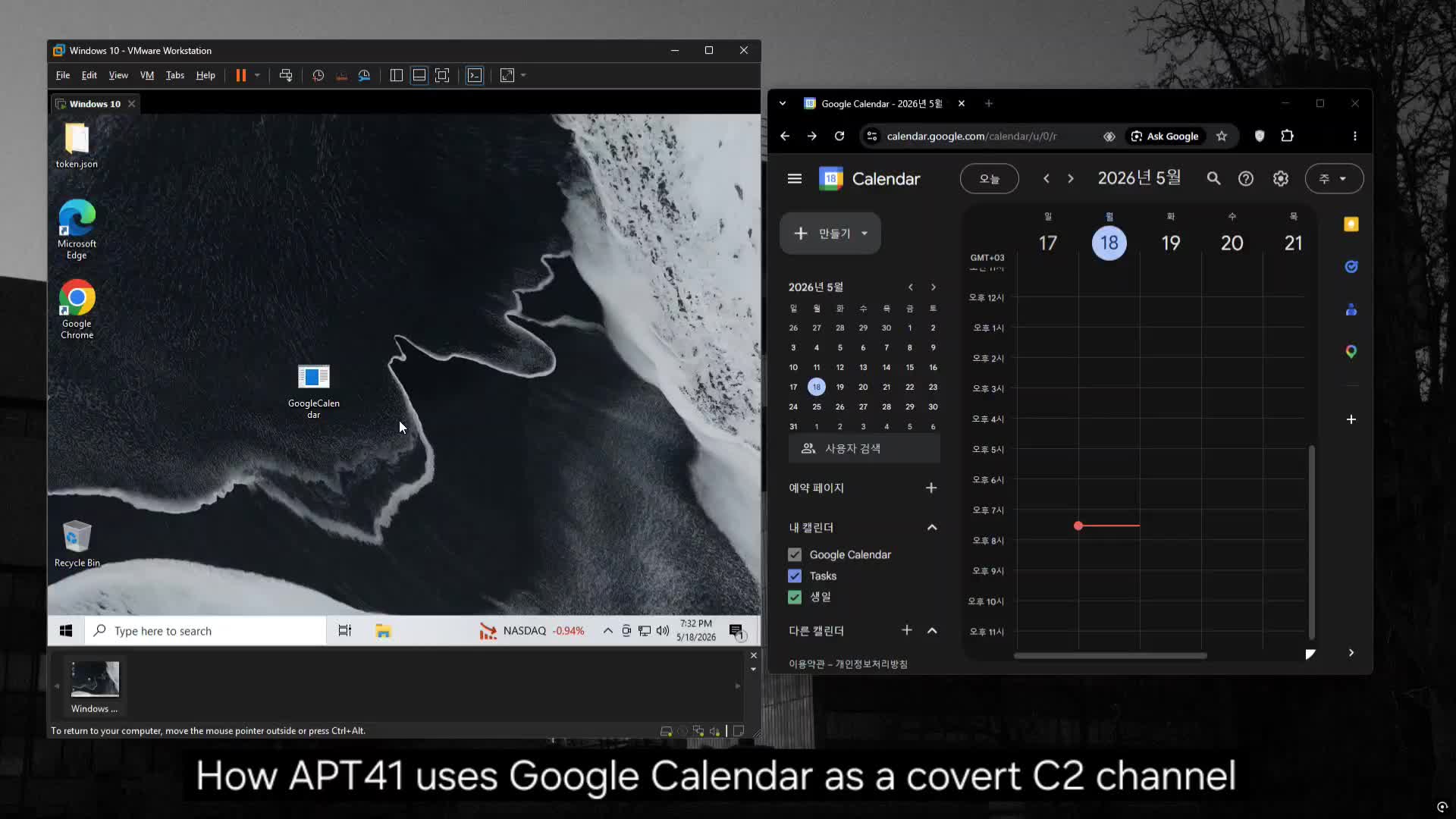Open the VMware Edit menu
The height and width of the screenshot is (819, 1456).
click(x=89, y=75)
